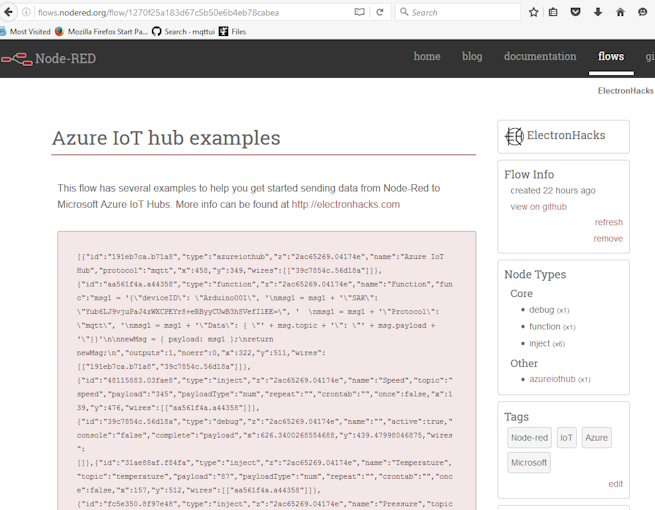Open the blog nav item
The height and width of the screenshot is (510, 655).
click(x=472, y=56)
